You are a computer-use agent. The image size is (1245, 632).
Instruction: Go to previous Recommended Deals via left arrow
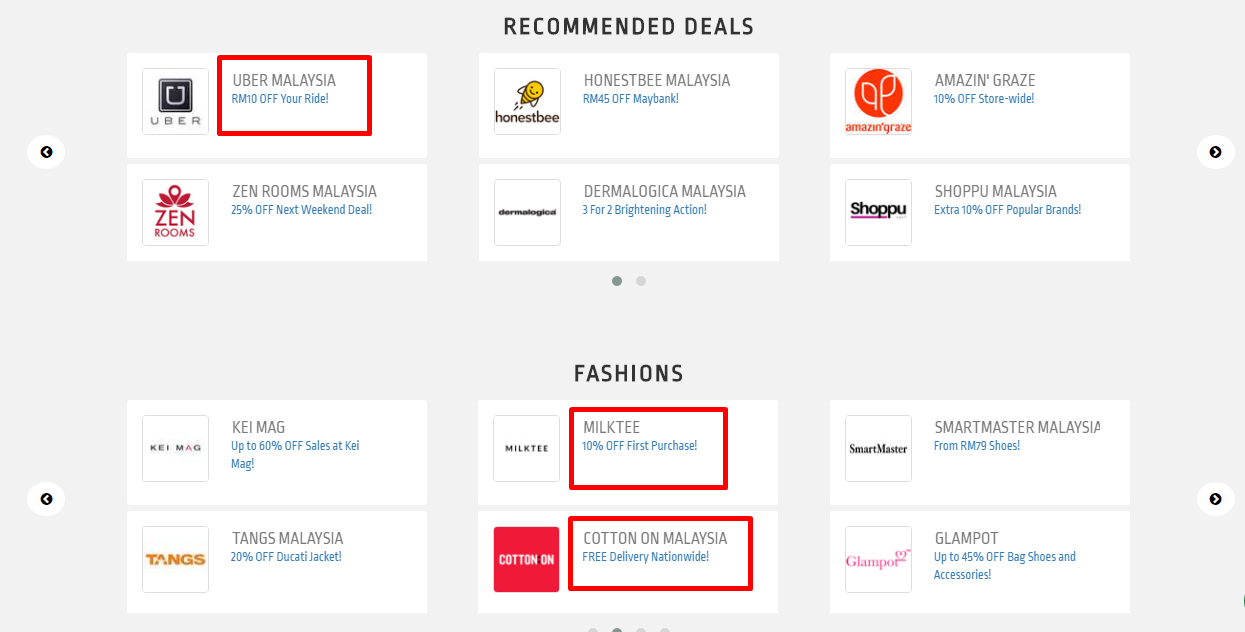coord(46,152)
